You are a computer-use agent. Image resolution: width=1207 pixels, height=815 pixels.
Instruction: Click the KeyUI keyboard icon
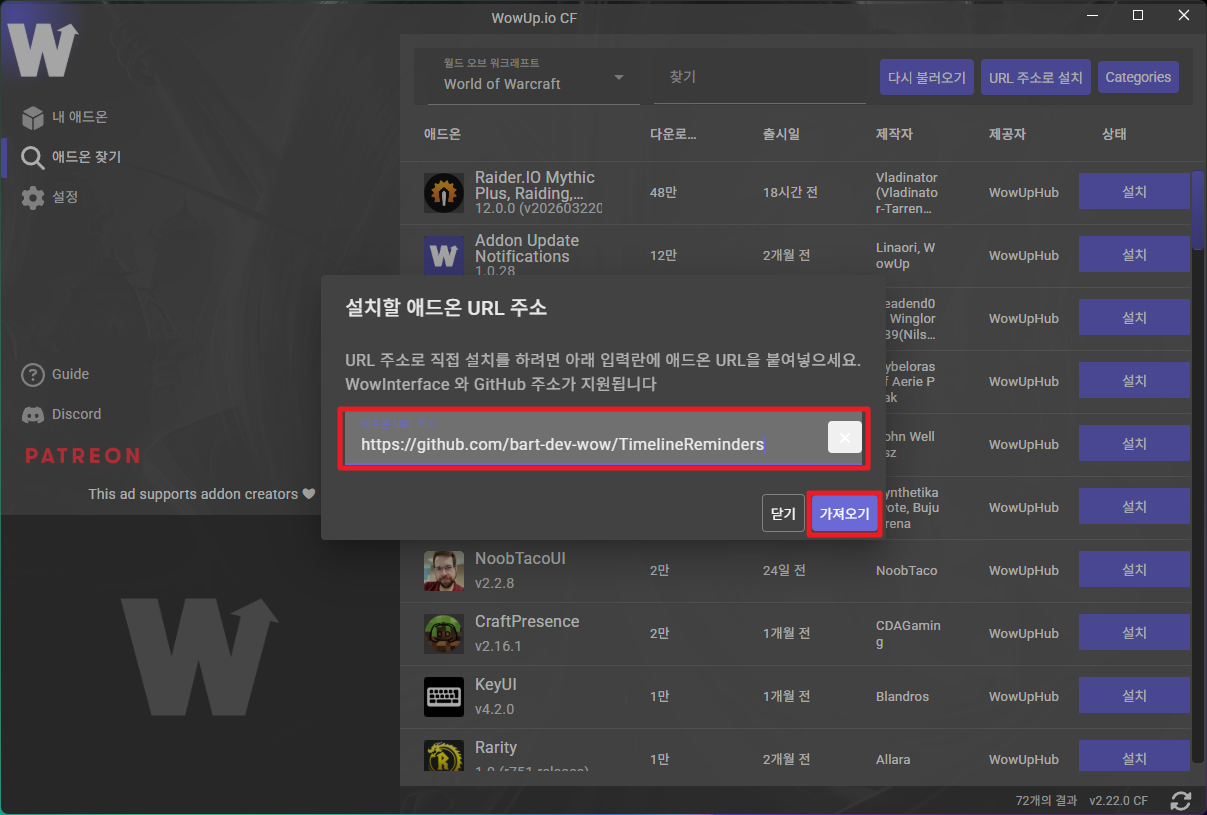tap(443, 696)
